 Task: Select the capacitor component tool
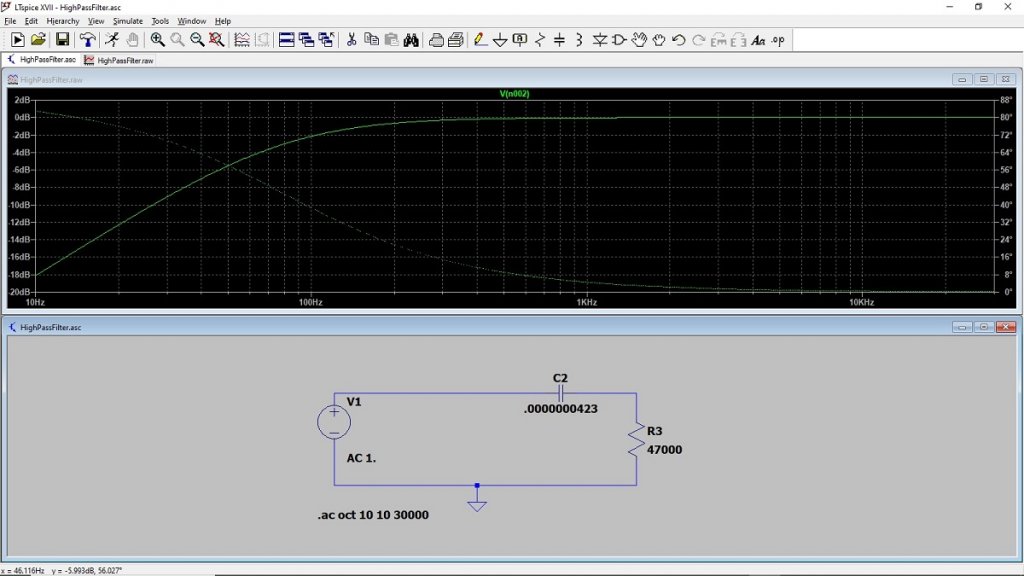click(559, 40)
